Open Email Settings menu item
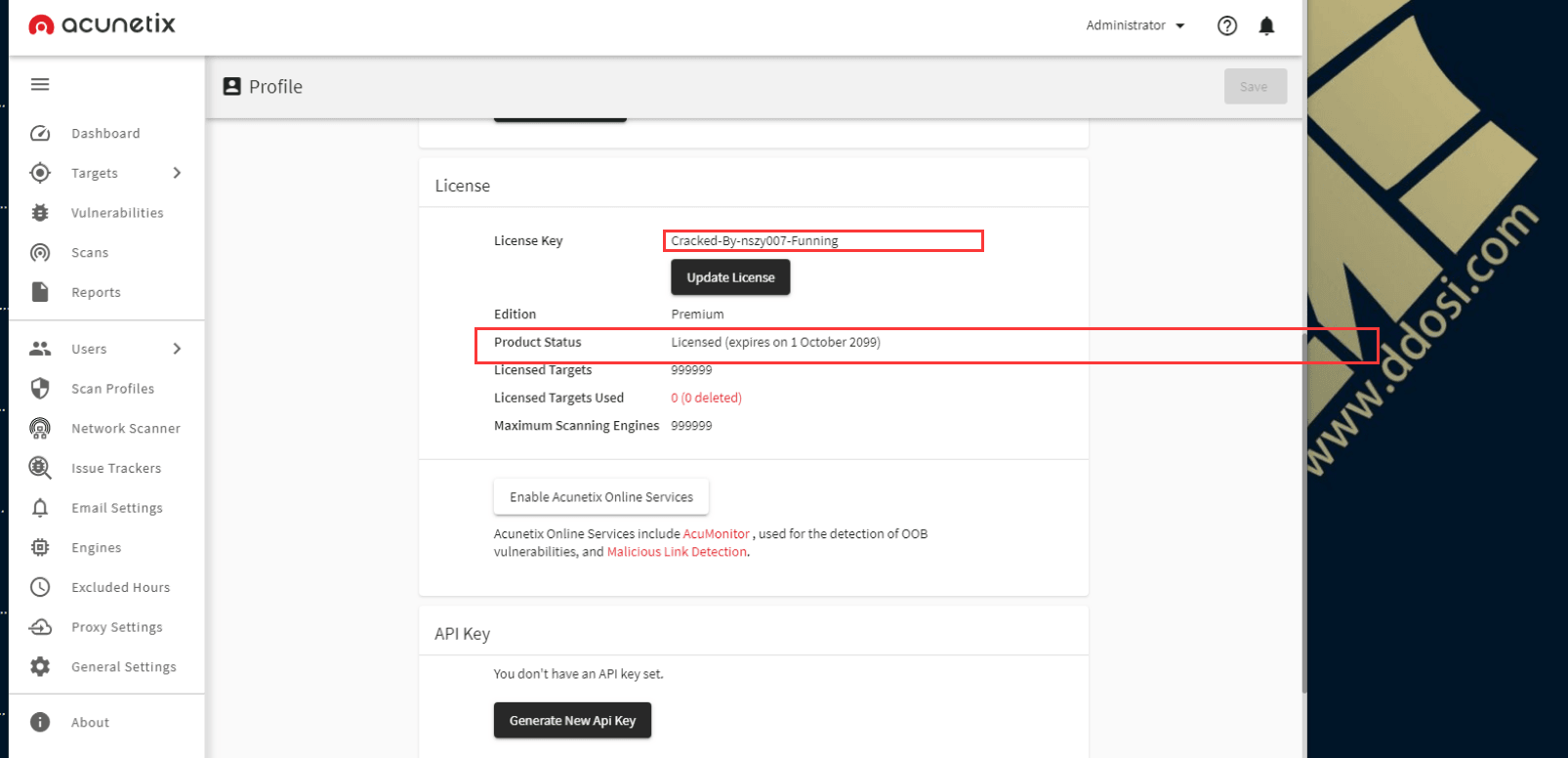Viewport: 1568px width, 758px height. 117,508
